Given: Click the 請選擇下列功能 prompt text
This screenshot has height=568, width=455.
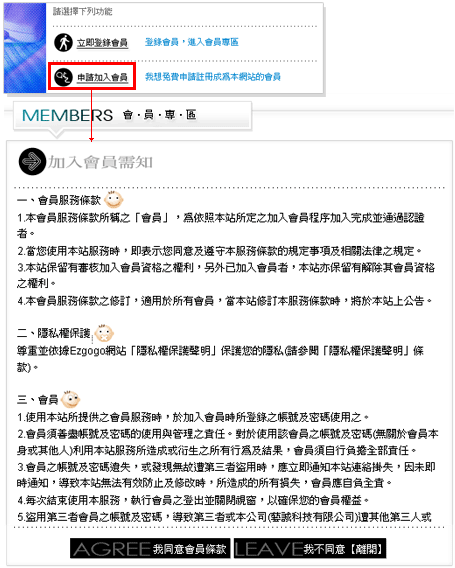Looking at the screenshot, I should 83,12.
